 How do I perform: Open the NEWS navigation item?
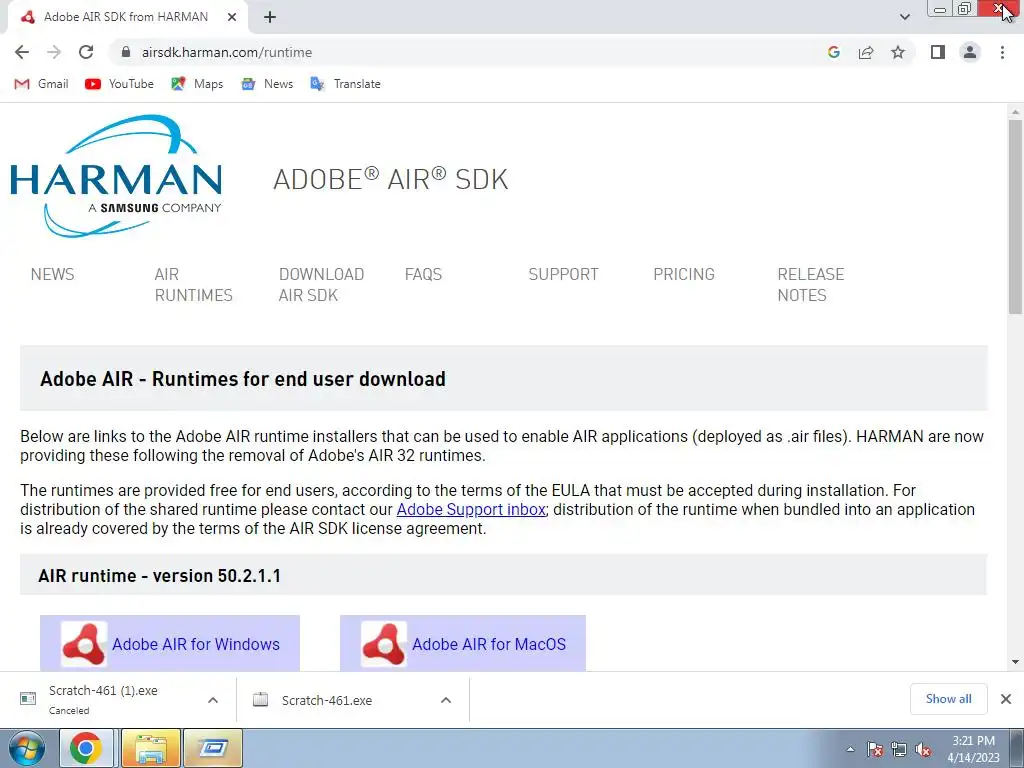click(x=52, y=274)
